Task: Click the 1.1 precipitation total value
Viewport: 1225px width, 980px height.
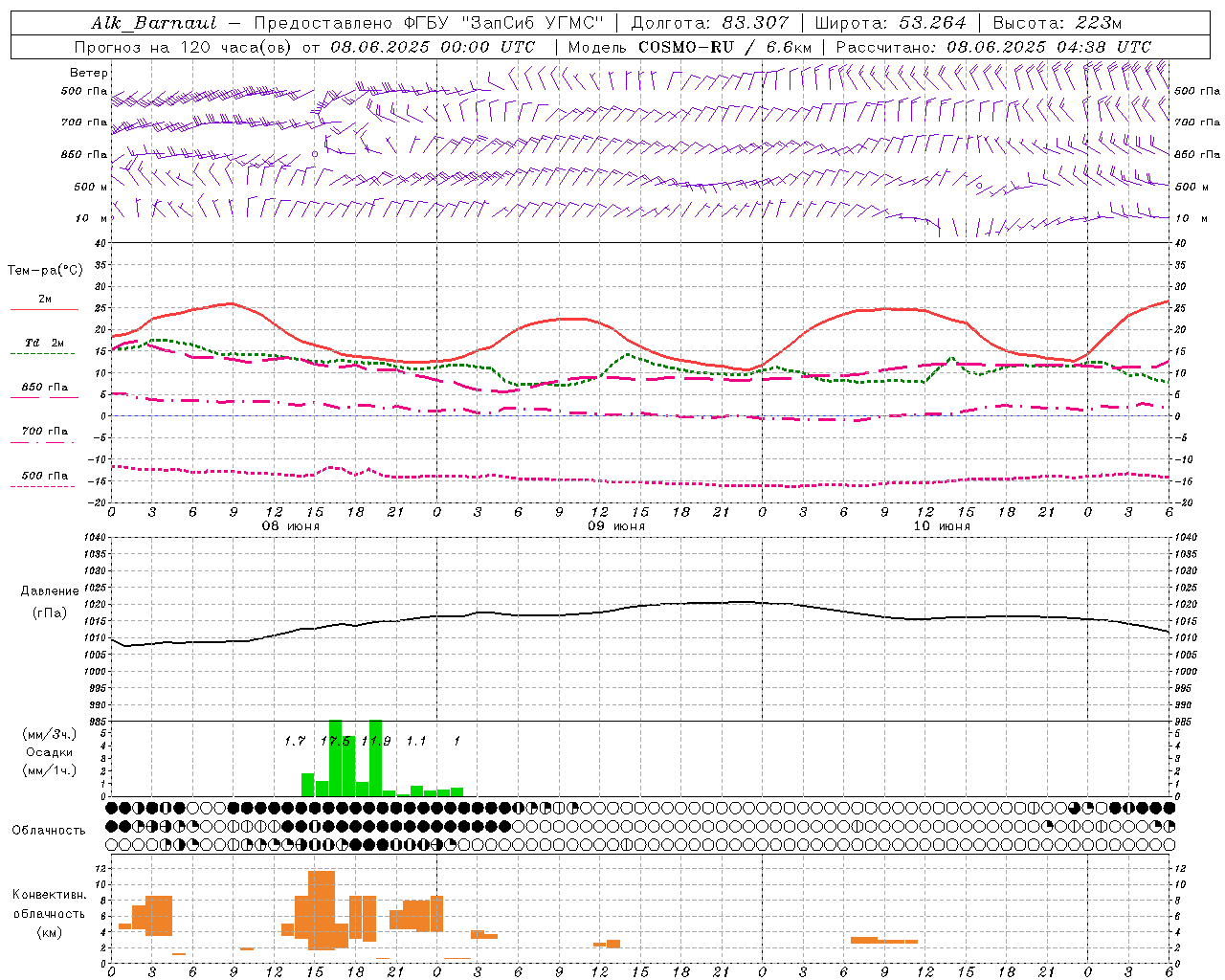Action: point(416,741)
